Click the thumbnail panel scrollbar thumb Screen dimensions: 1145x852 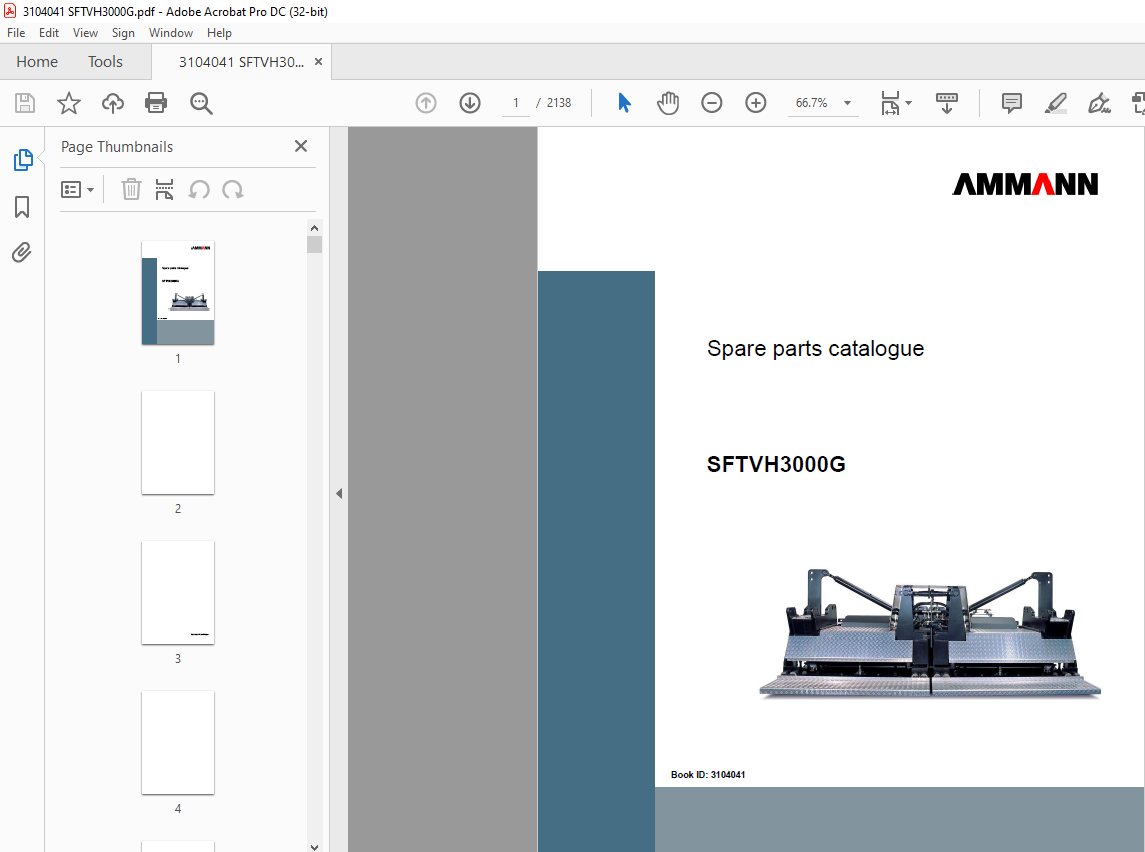pos(315,245)
